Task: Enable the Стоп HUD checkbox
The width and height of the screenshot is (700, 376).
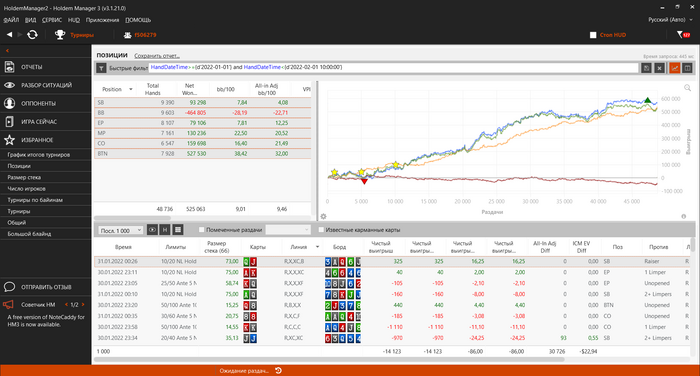Action: coord(593,35)
